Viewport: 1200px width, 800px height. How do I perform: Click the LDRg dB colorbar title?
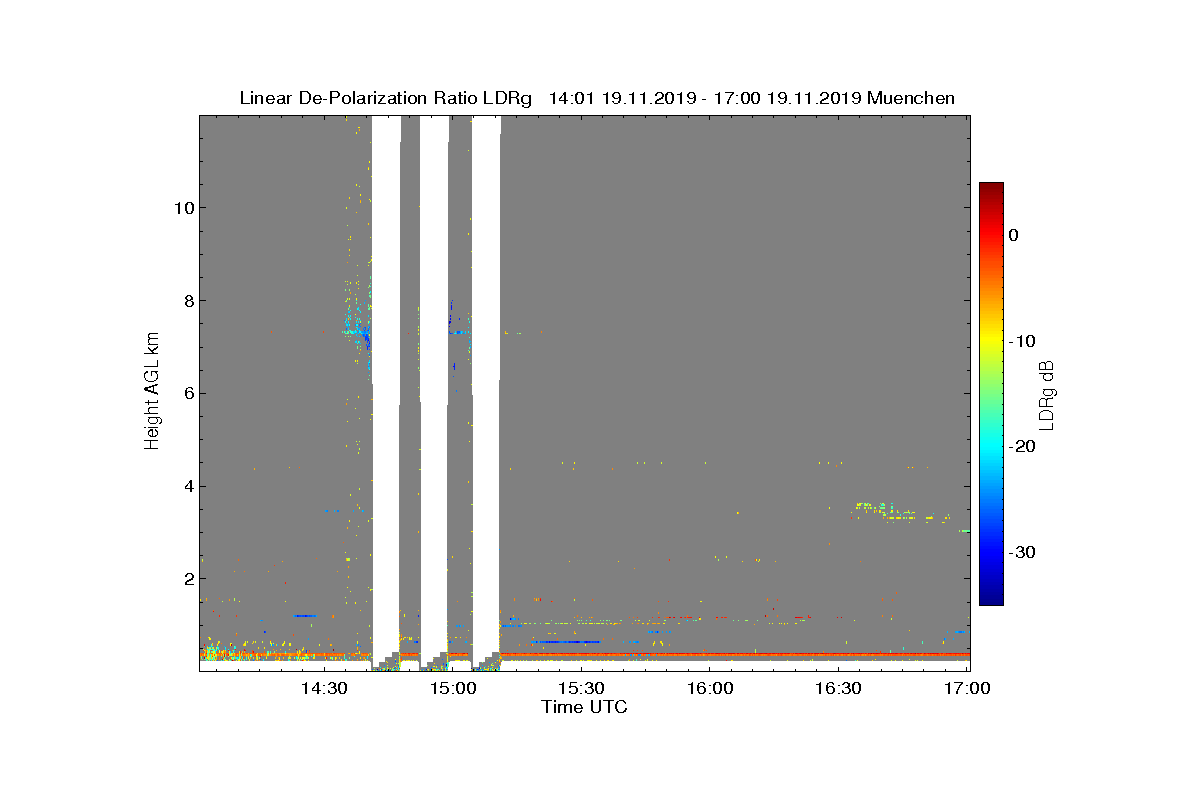coord(1047,393)
